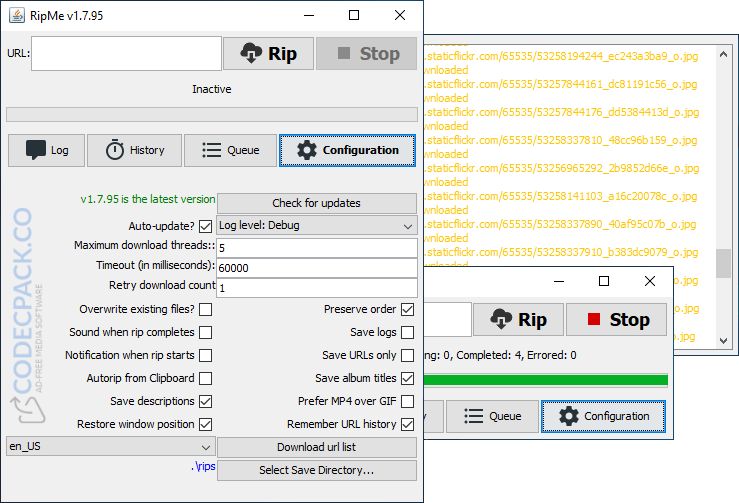Open the .\rips save directory link
The width and height of the screenshot is (739, 503).
204,467
